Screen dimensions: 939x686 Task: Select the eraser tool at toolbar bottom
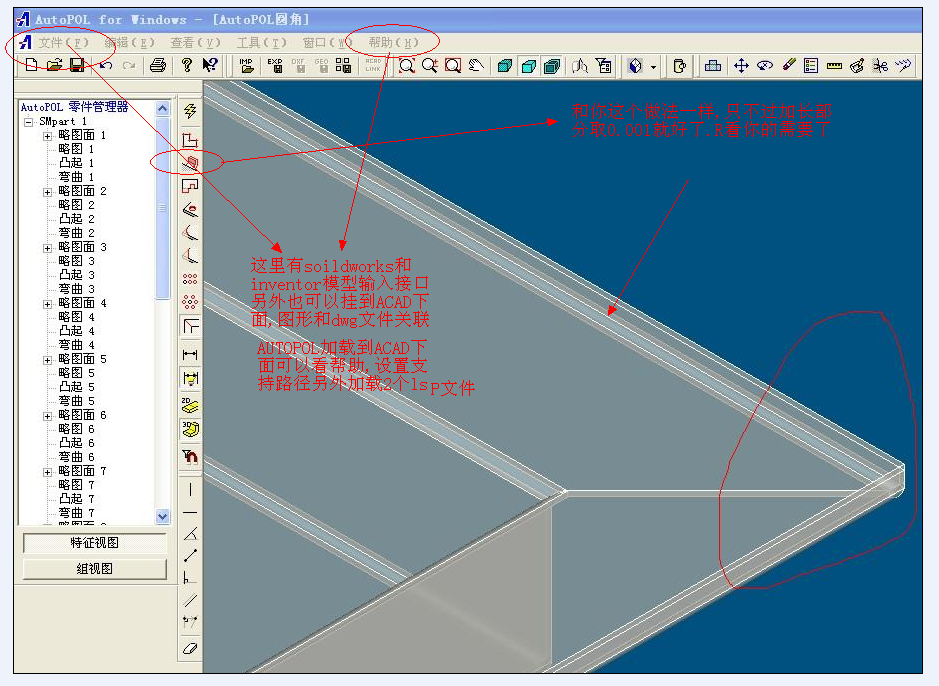(x=190, y=648)
